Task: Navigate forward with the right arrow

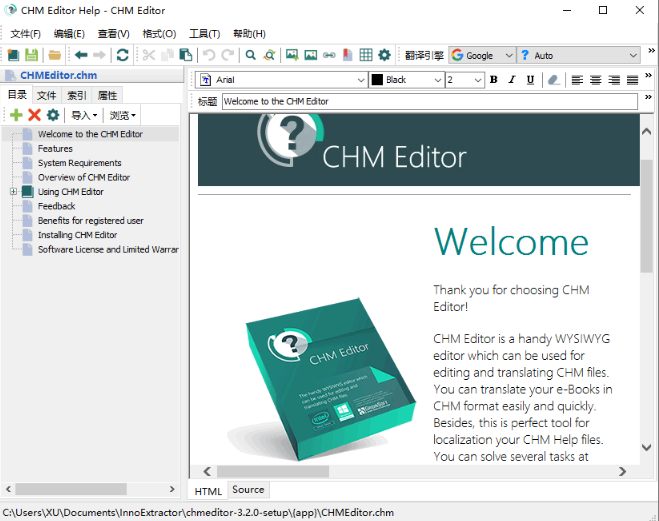Action: (99, 55)
